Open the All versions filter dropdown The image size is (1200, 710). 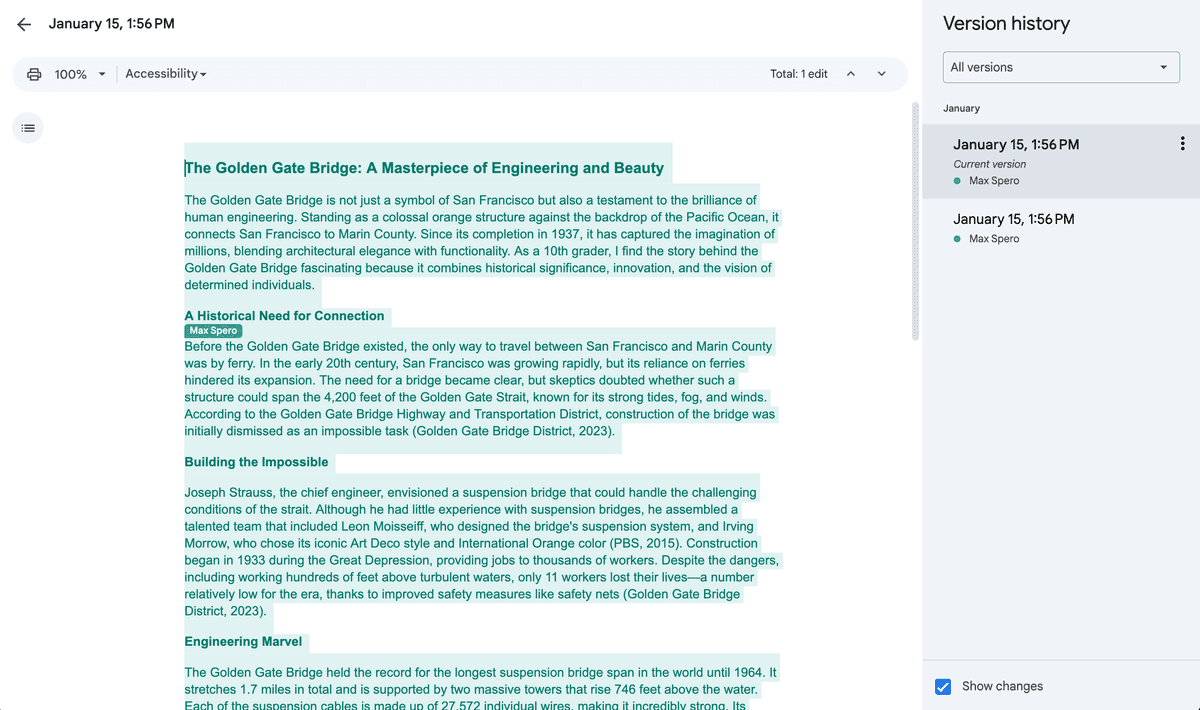pos(1060,67)
